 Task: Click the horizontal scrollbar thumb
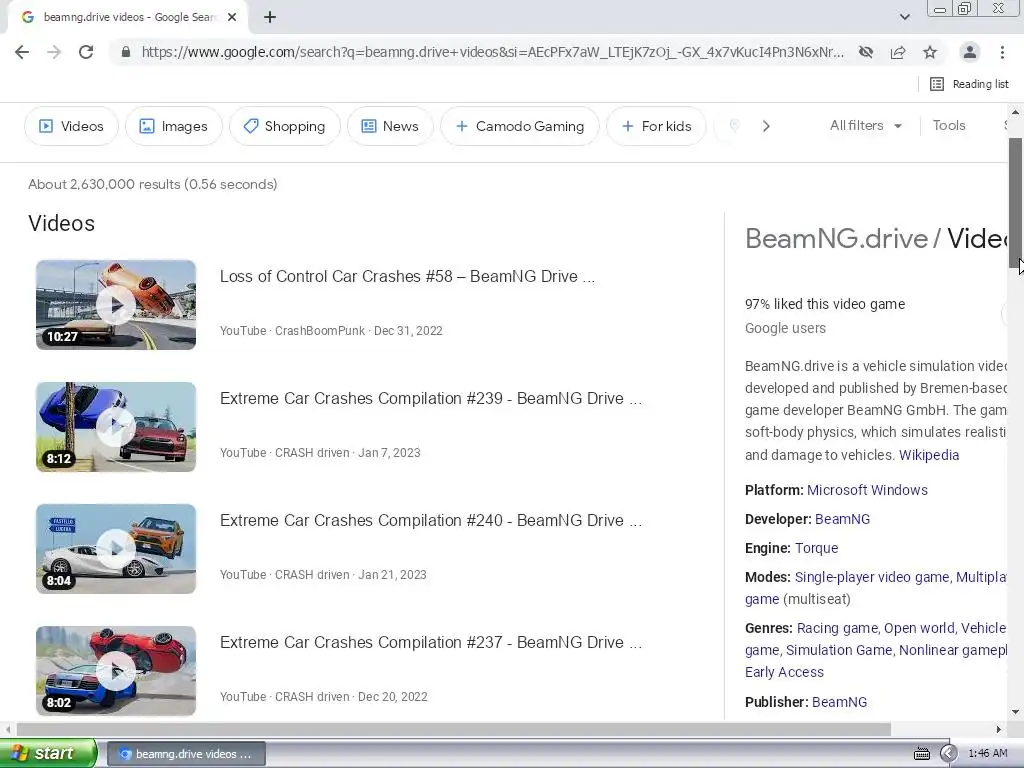(454, 729)
